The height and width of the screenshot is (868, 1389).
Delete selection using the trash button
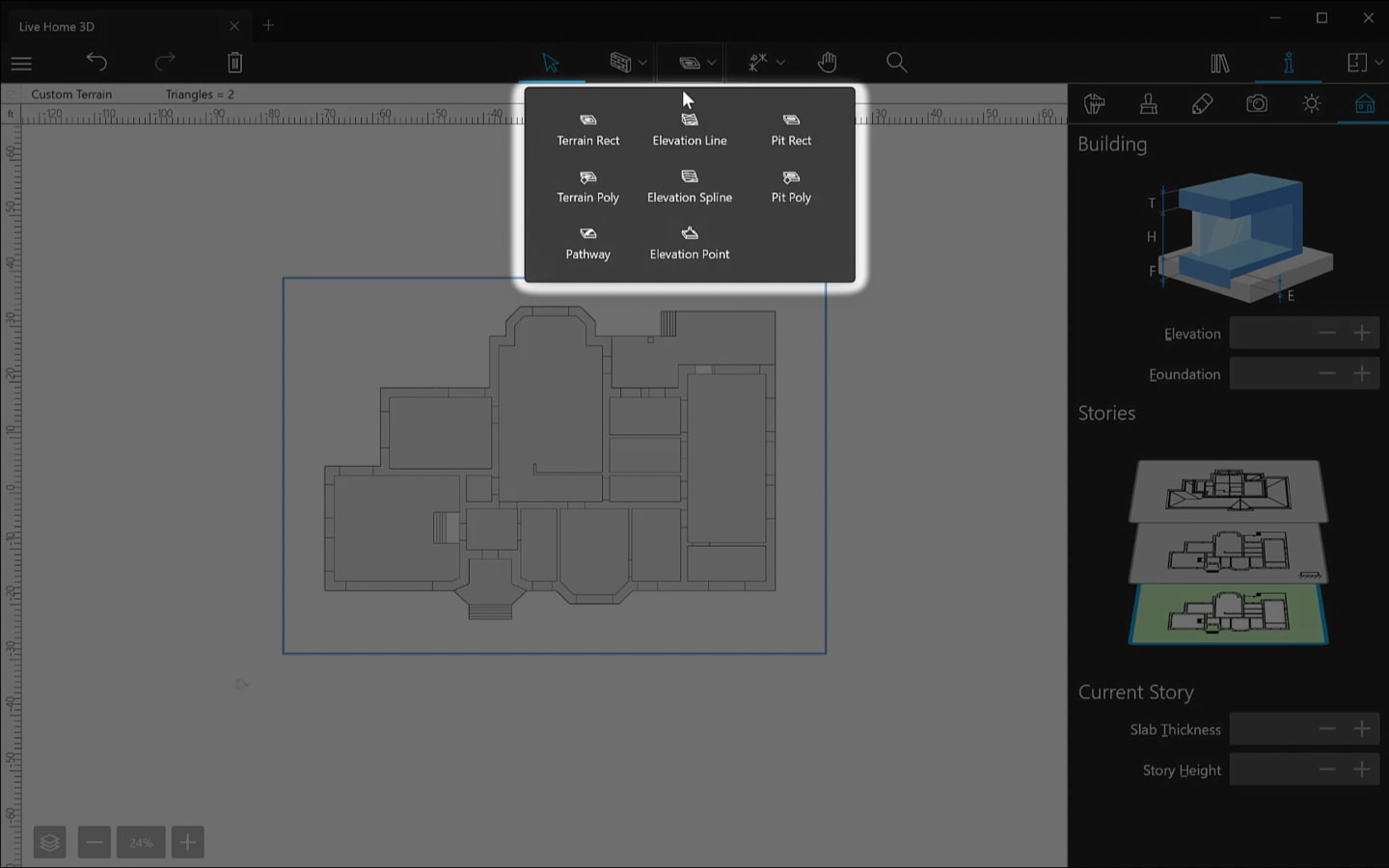point(234,62)
